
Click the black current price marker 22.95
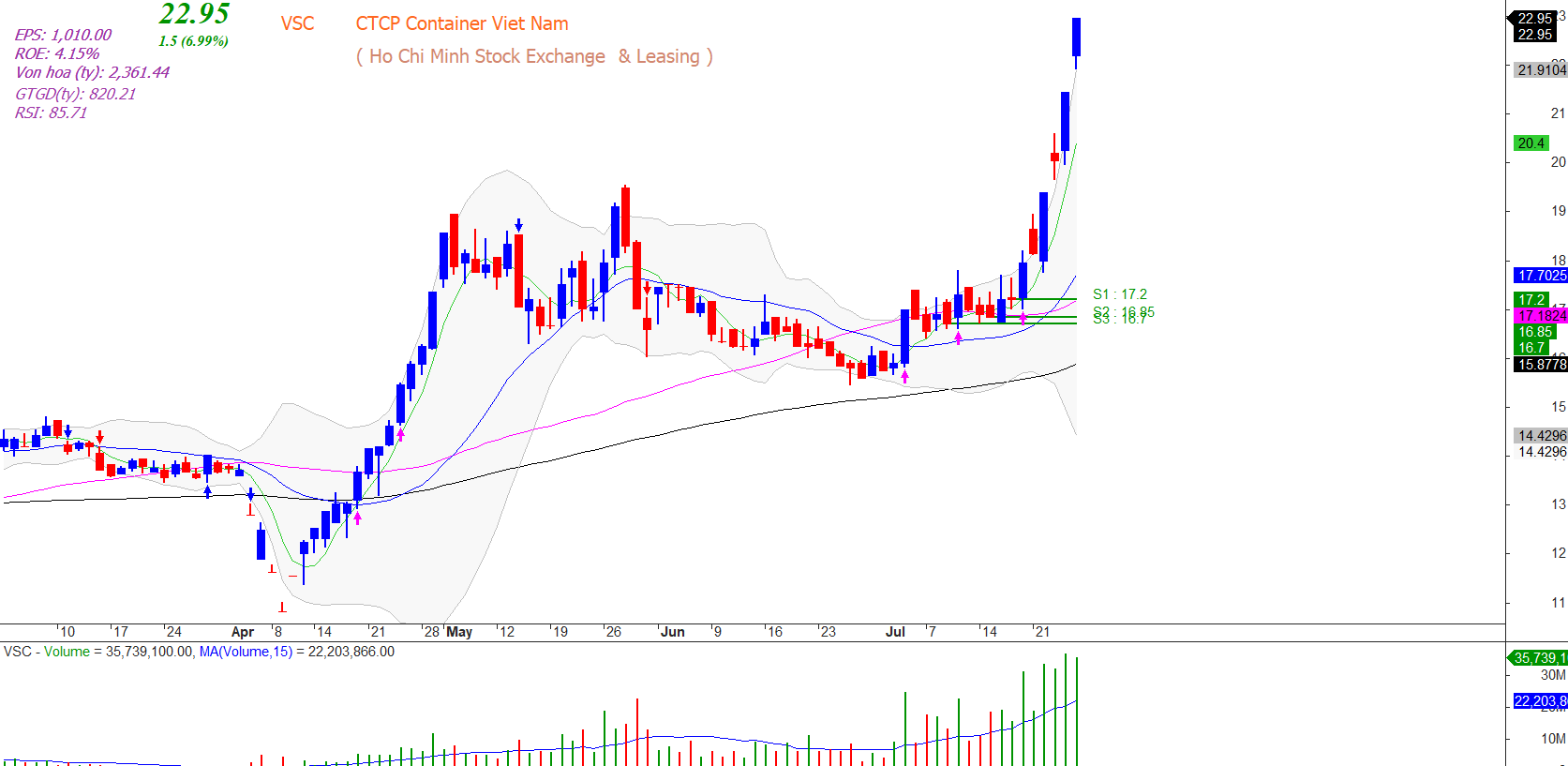(1534, 26)
